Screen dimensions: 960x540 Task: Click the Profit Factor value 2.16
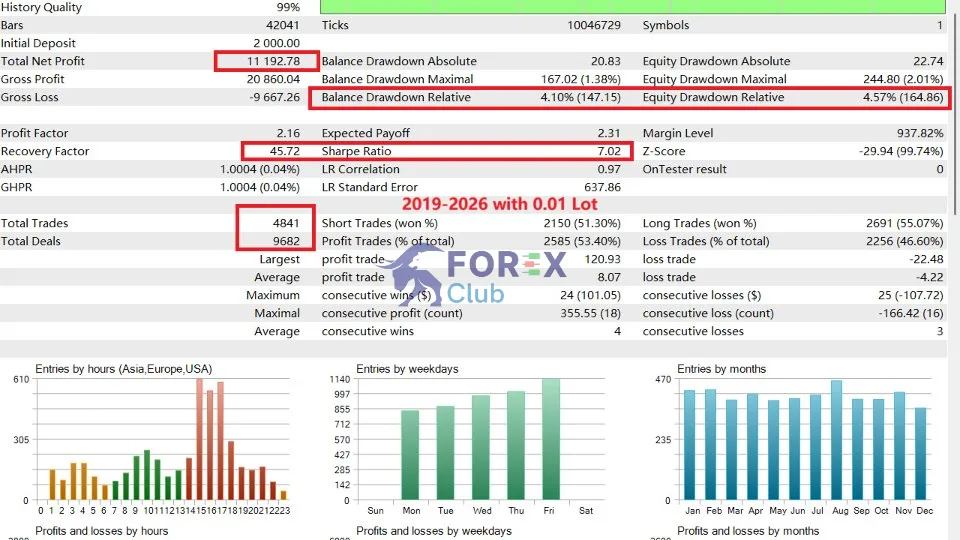288,133
